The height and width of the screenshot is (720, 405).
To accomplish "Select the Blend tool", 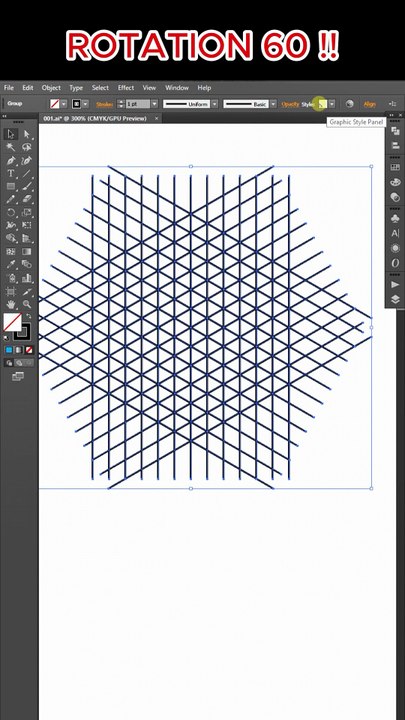I will tap(27, 264).
